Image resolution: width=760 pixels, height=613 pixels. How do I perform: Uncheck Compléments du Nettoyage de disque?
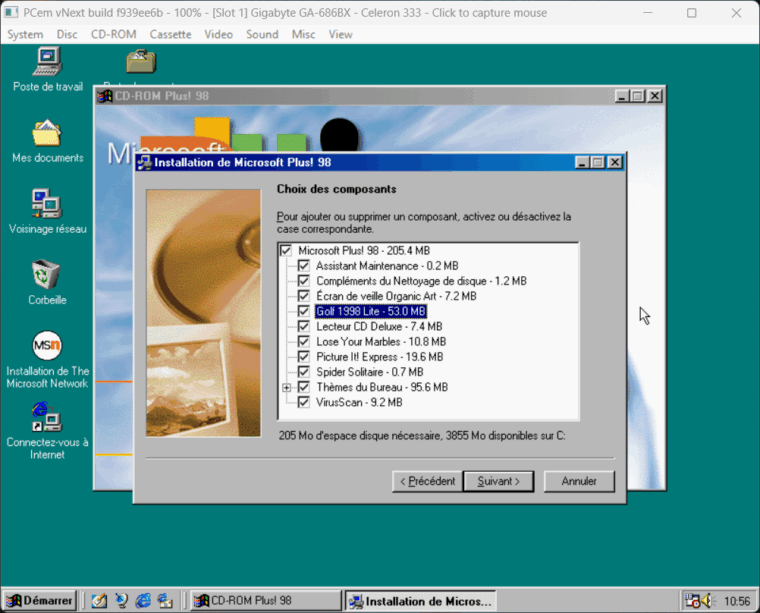(303, 281)
